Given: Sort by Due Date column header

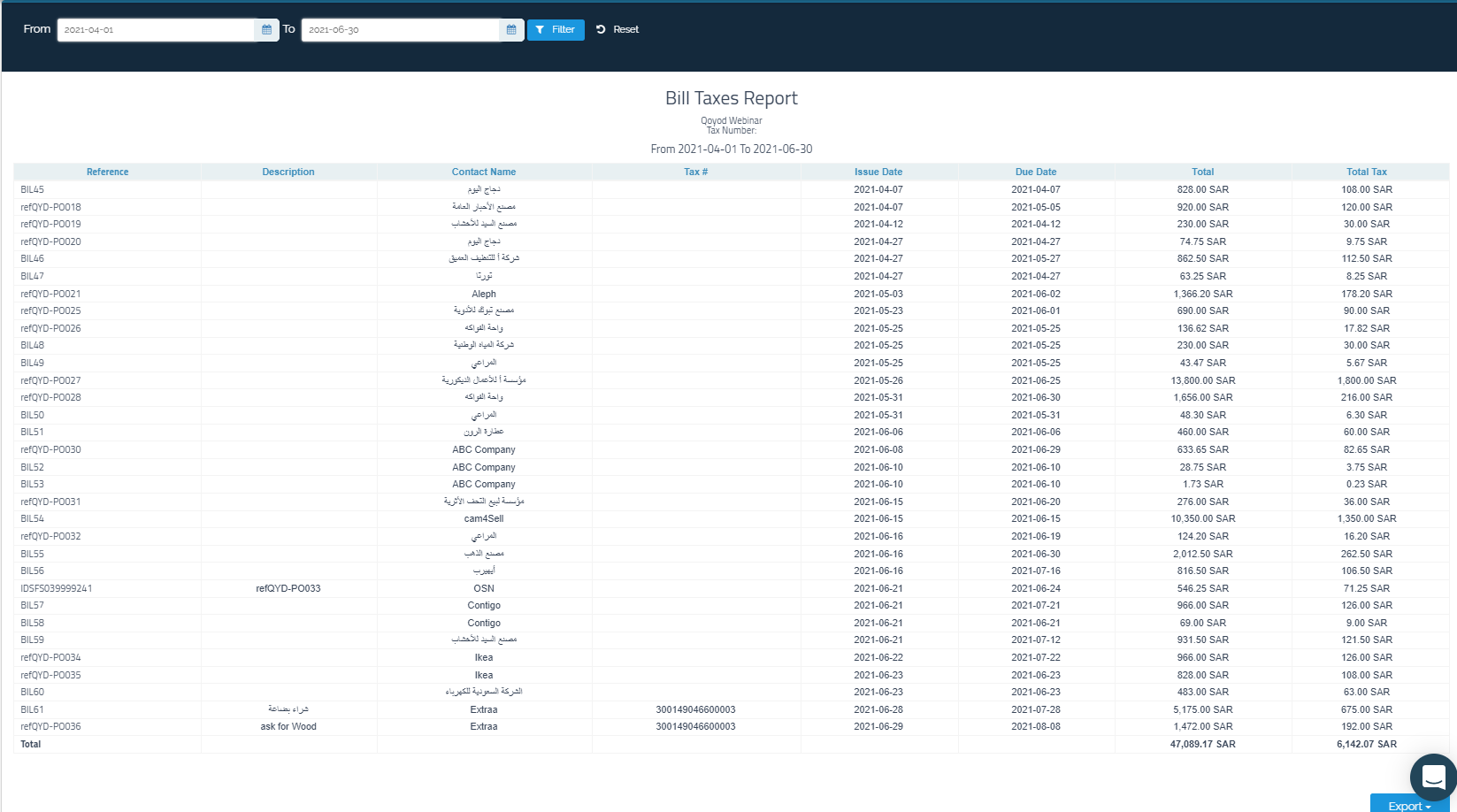Looking at the screenshot, I should (1035, 172).
